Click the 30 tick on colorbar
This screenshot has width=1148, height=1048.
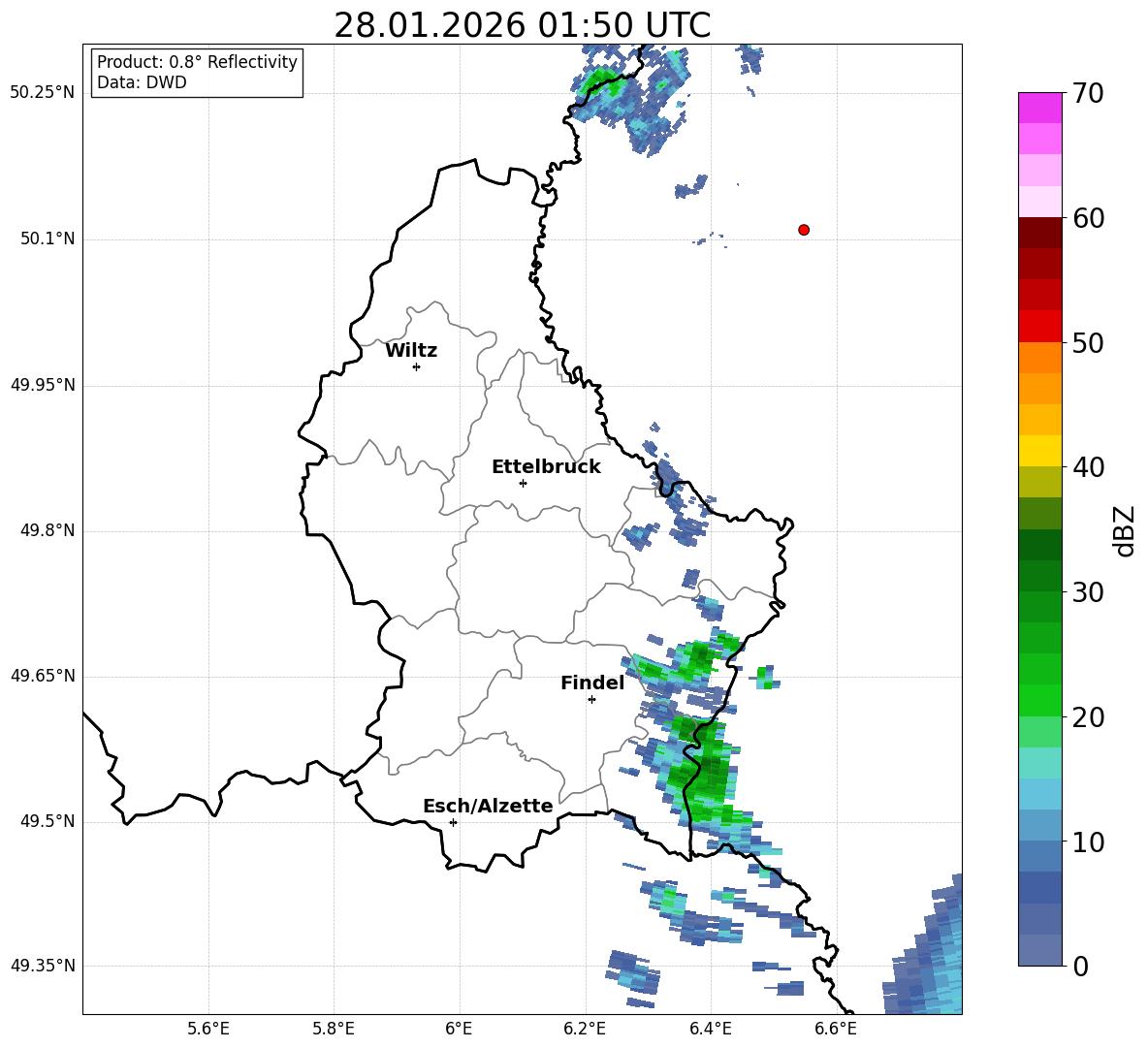point(1087,592)
